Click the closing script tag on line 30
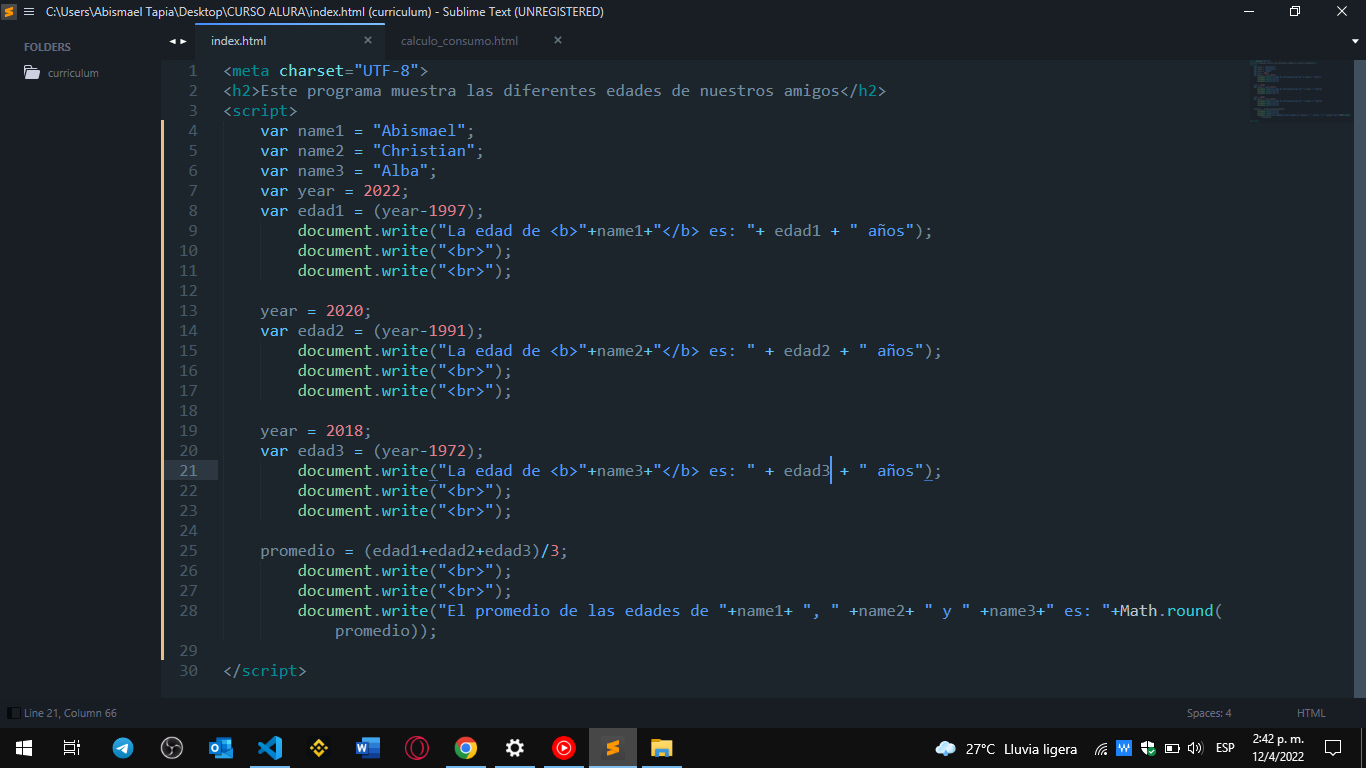 coord(265,671)
